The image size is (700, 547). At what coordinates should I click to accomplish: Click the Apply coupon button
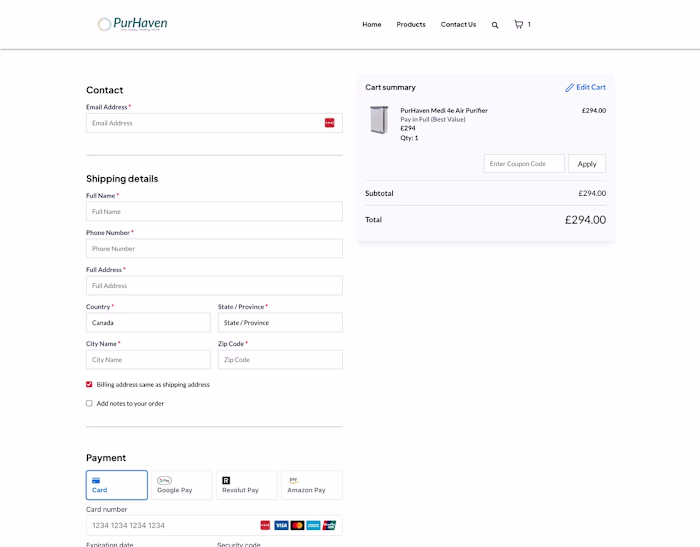[587, 164]
